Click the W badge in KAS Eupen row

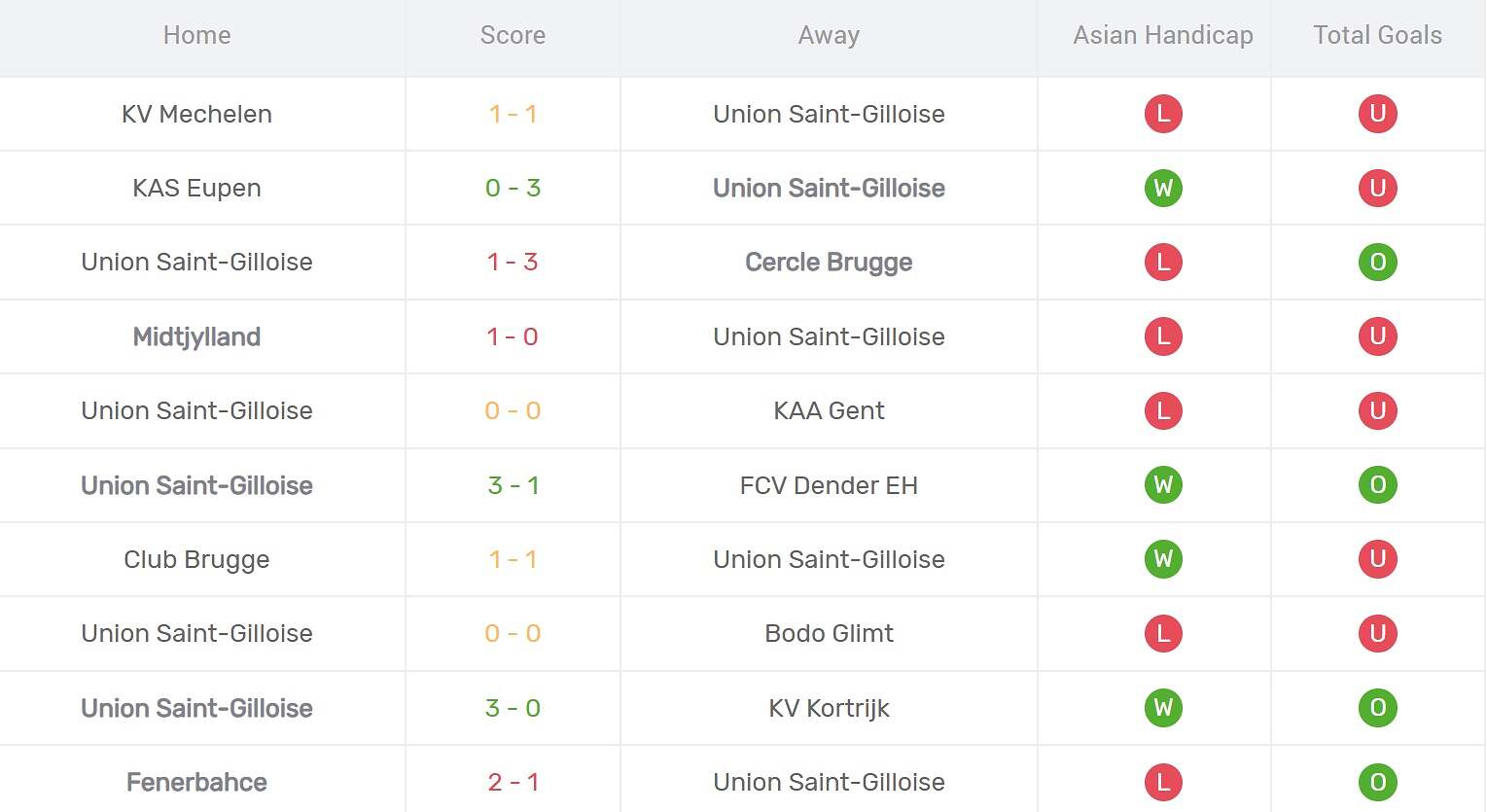[x=1163, y=188]
